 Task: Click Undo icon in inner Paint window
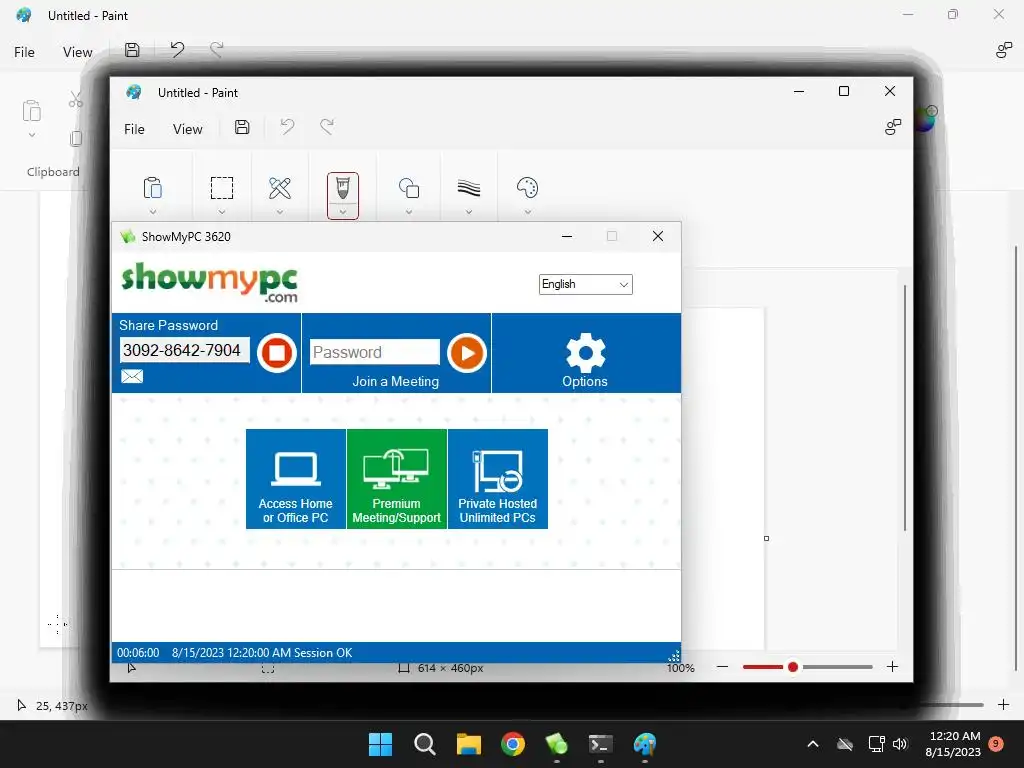click(287, 127)
